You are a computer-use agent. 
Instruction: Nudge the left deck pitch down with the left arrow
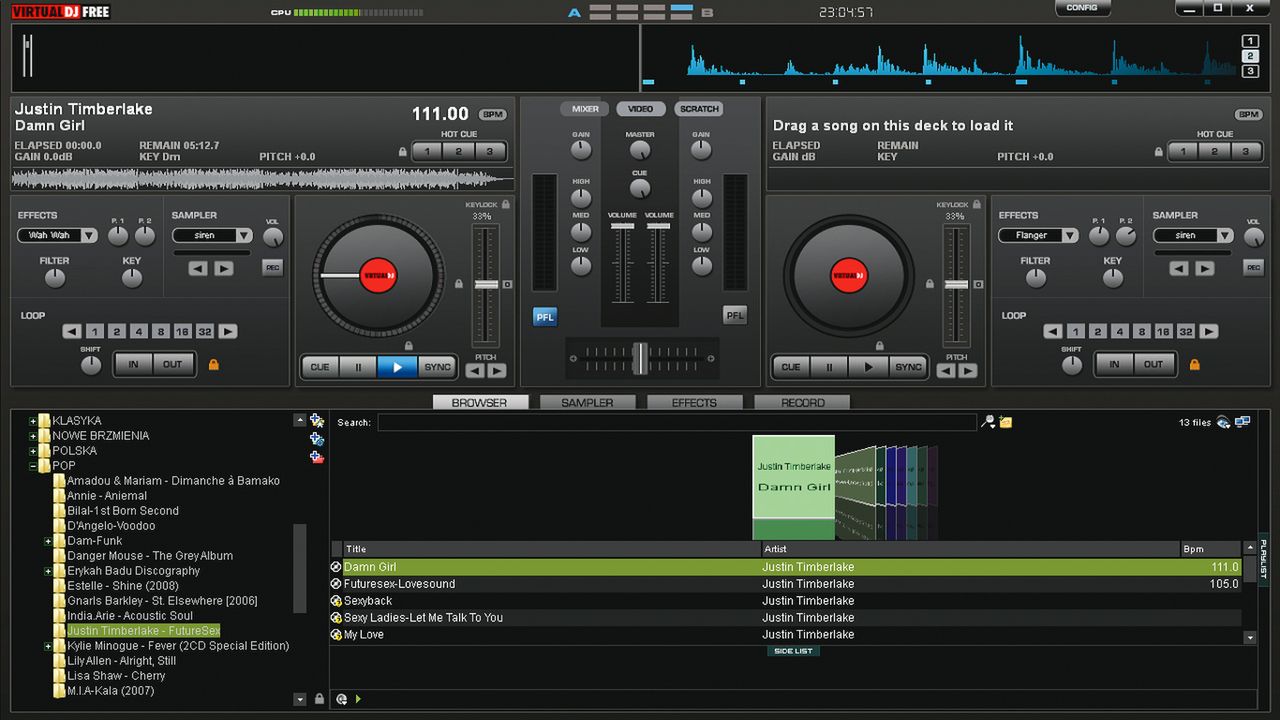coord(475,371)
